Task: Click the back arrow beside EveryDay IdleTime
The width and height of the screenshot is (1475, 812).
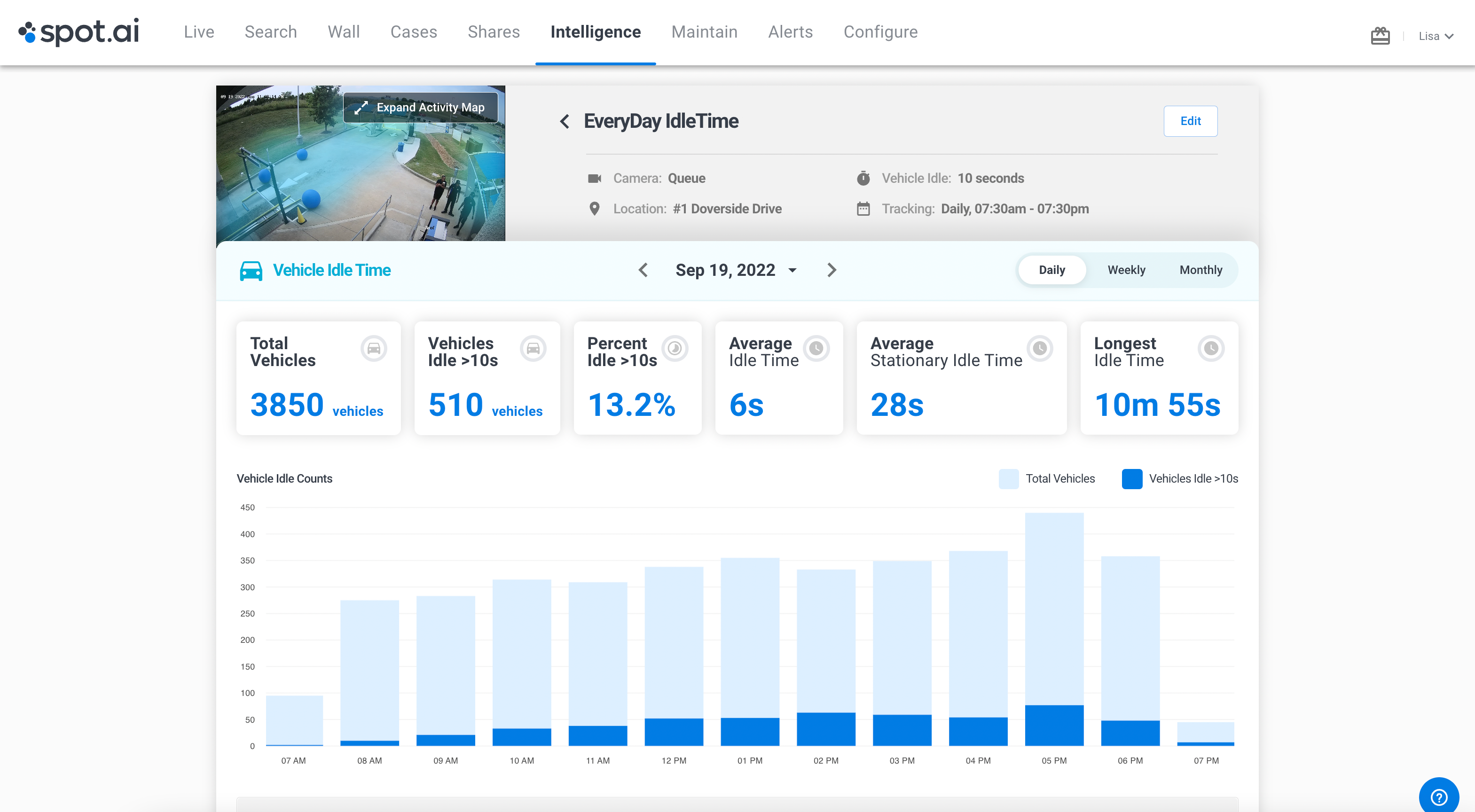Action: pyautogui.click(x=565, y=121)
